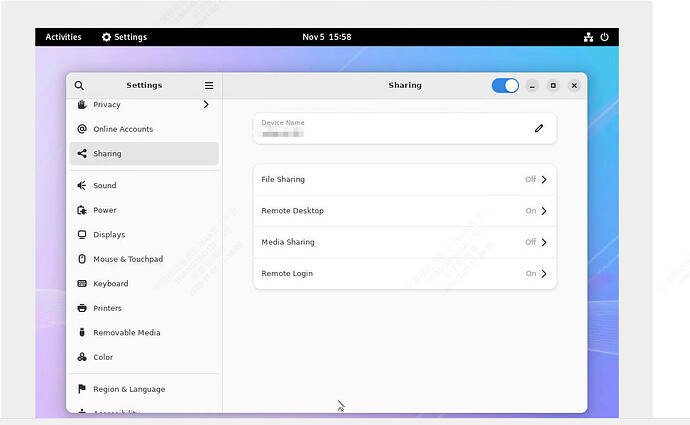
Task: Select Mouse & Touchpad in sidebar
Action: coord(127,259)
